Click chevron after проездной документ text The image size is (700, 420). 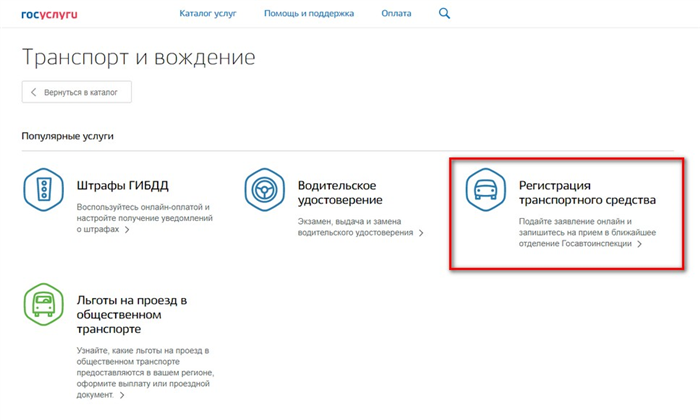pos(121,395)
